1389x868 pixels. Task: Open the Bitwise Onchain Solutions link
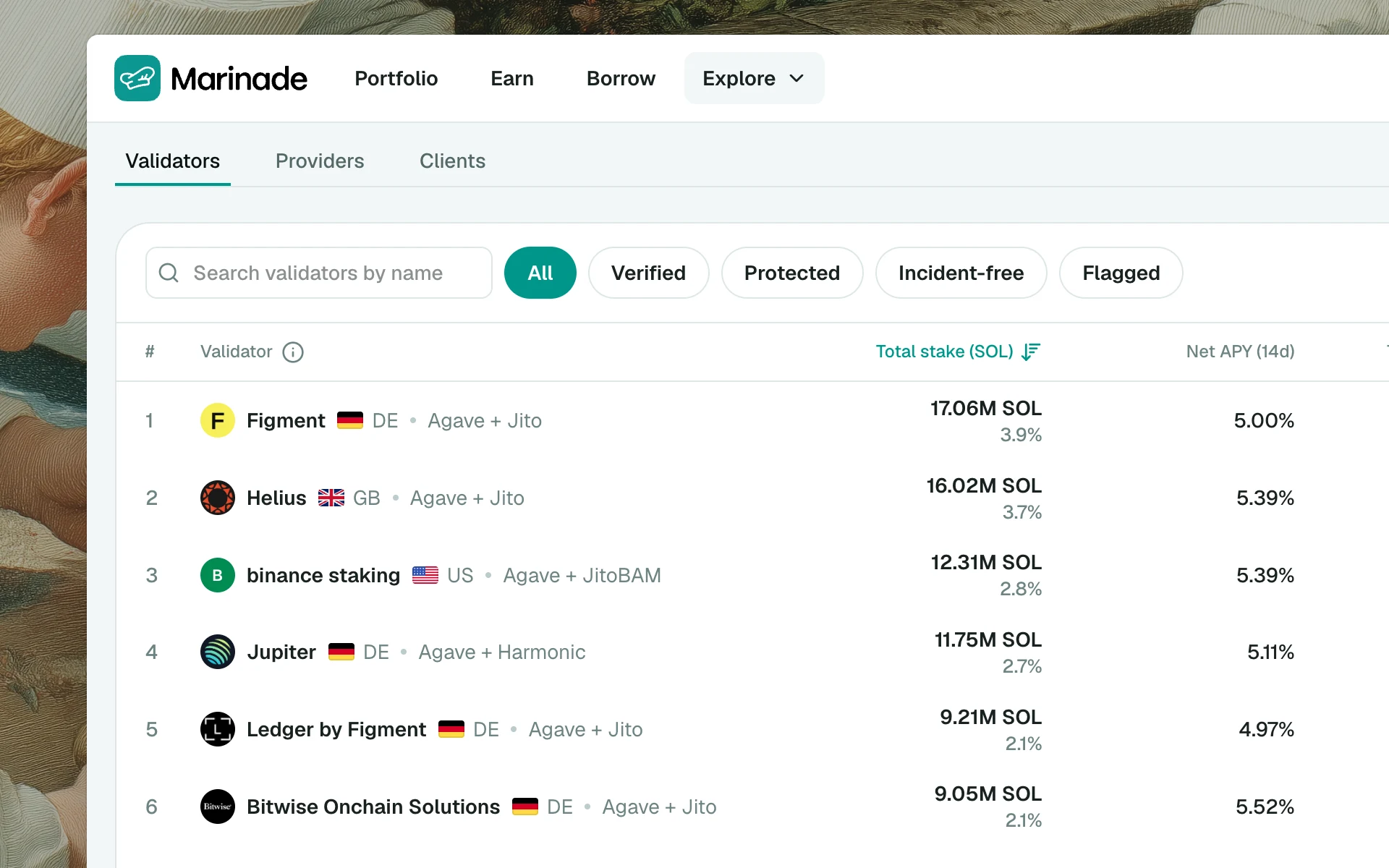pos(373,807)
